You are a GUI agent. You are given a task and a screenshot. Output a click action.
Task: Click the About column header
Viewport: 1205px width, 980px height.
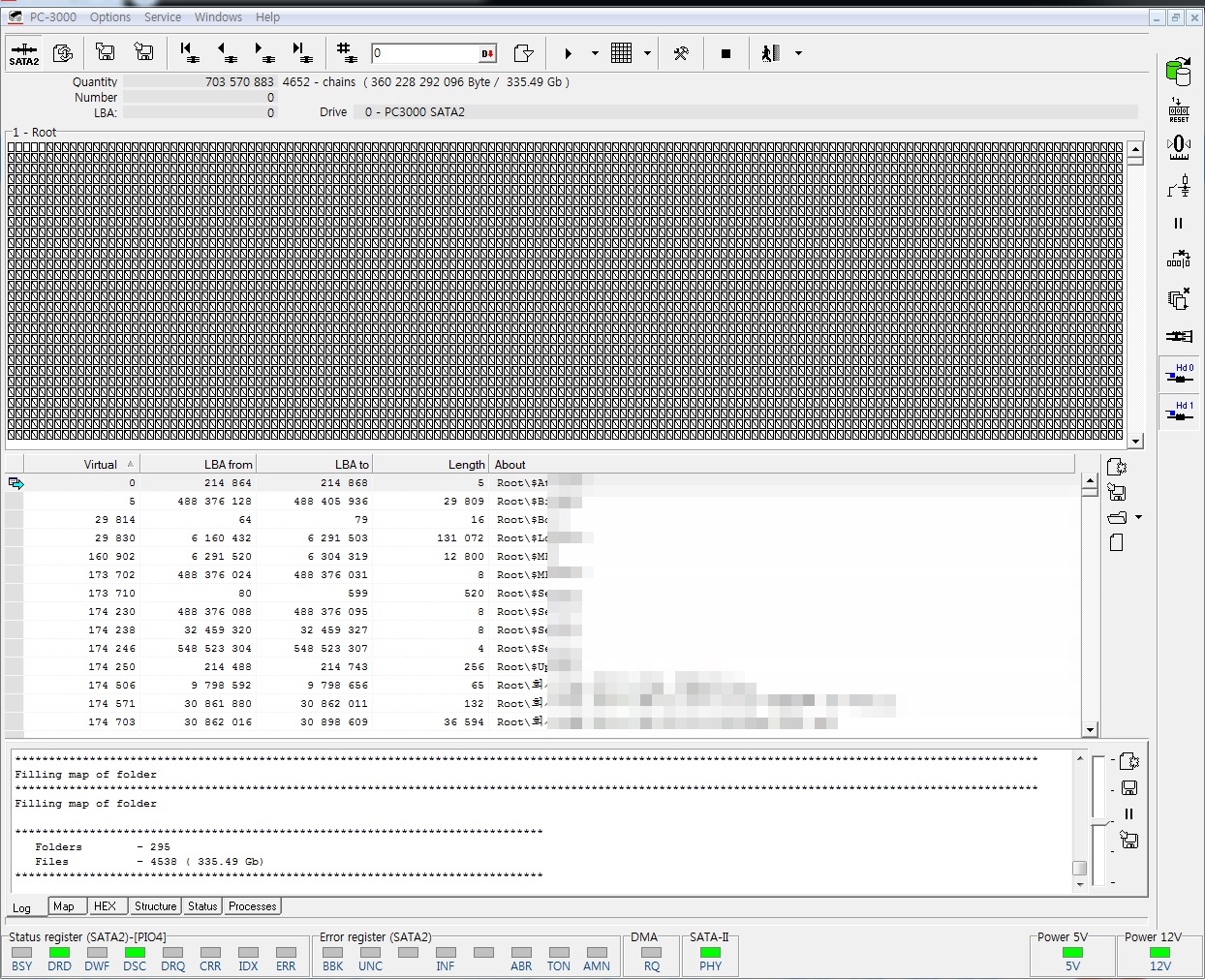[x=781, y=464]
